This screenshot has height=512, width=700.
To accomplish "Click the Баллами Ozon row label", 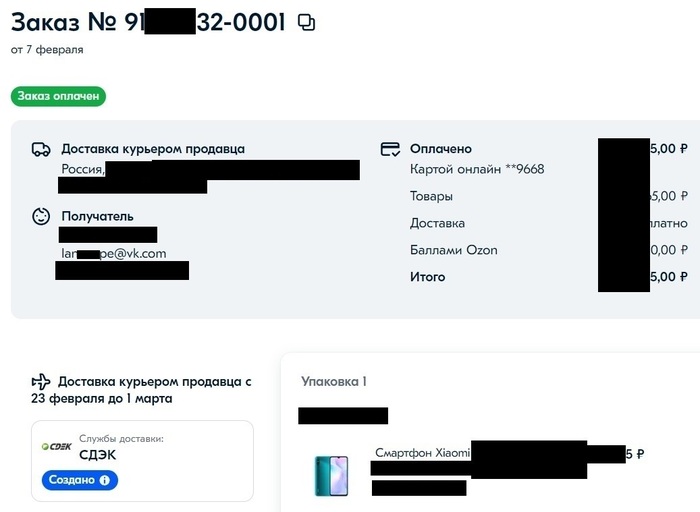I will click(453, 250).
